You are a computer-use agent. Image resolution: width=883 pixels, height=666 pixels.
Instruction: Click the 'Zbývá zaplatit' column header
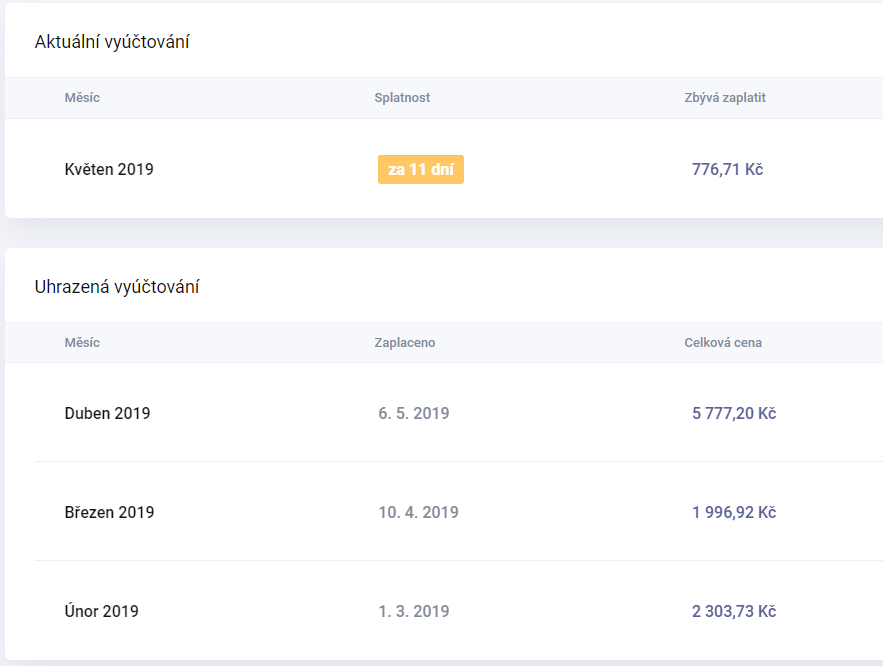(x=725, y=97)
